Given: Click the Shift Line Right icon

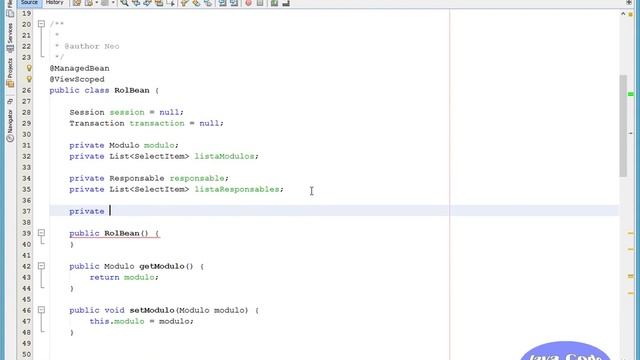Looking at the screenshot, I should pyautogui.click(x=234, y=3).
